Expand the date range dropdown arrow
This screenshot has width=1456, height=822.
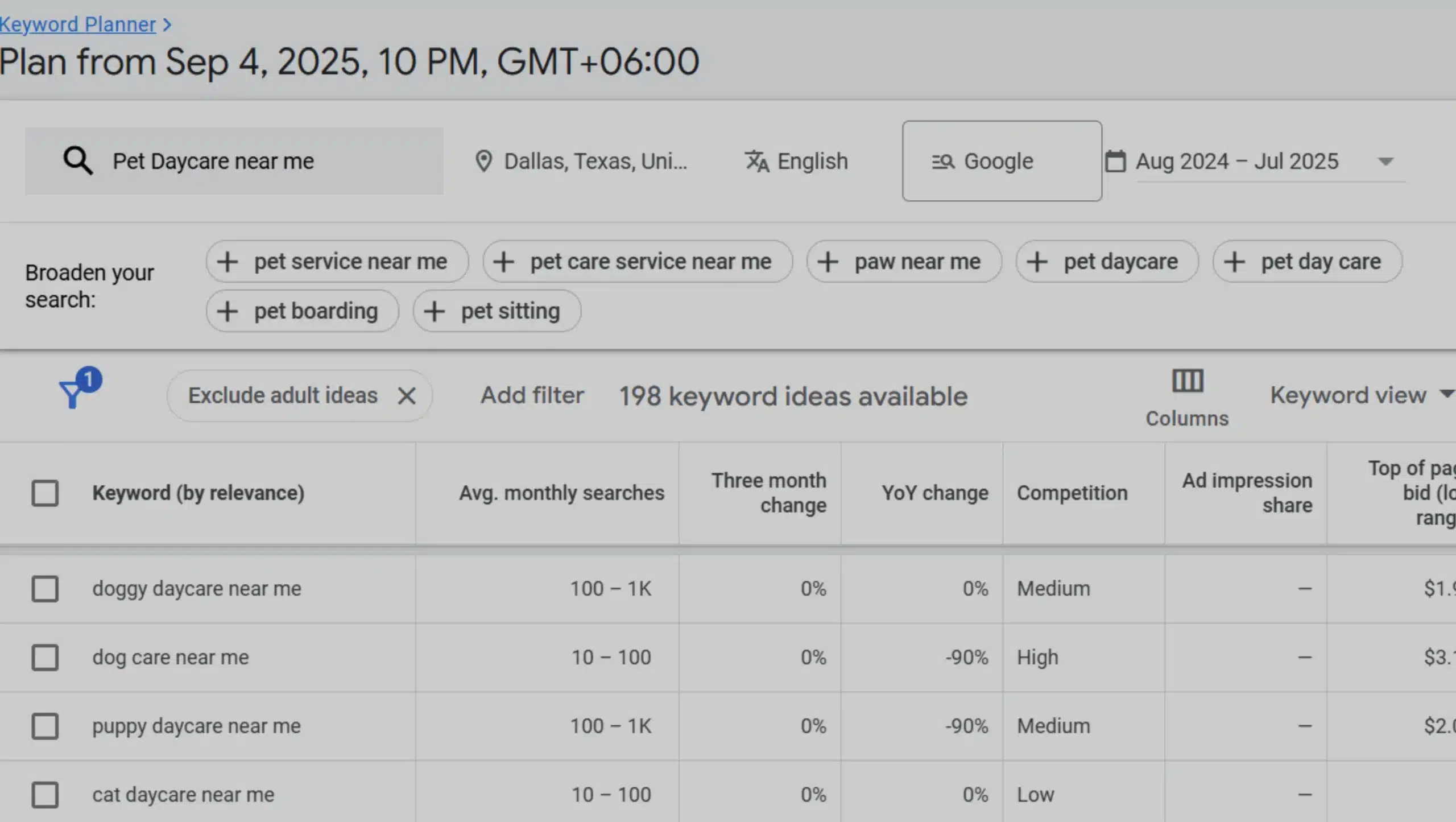(1386, 162)
